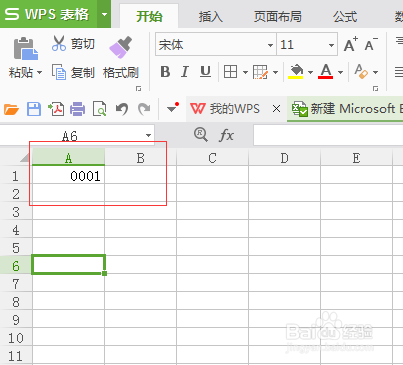Switch to the 页面布局 ribbon tab
The image size is (403, 365).
pyautogui.click(x=277, y=16)
